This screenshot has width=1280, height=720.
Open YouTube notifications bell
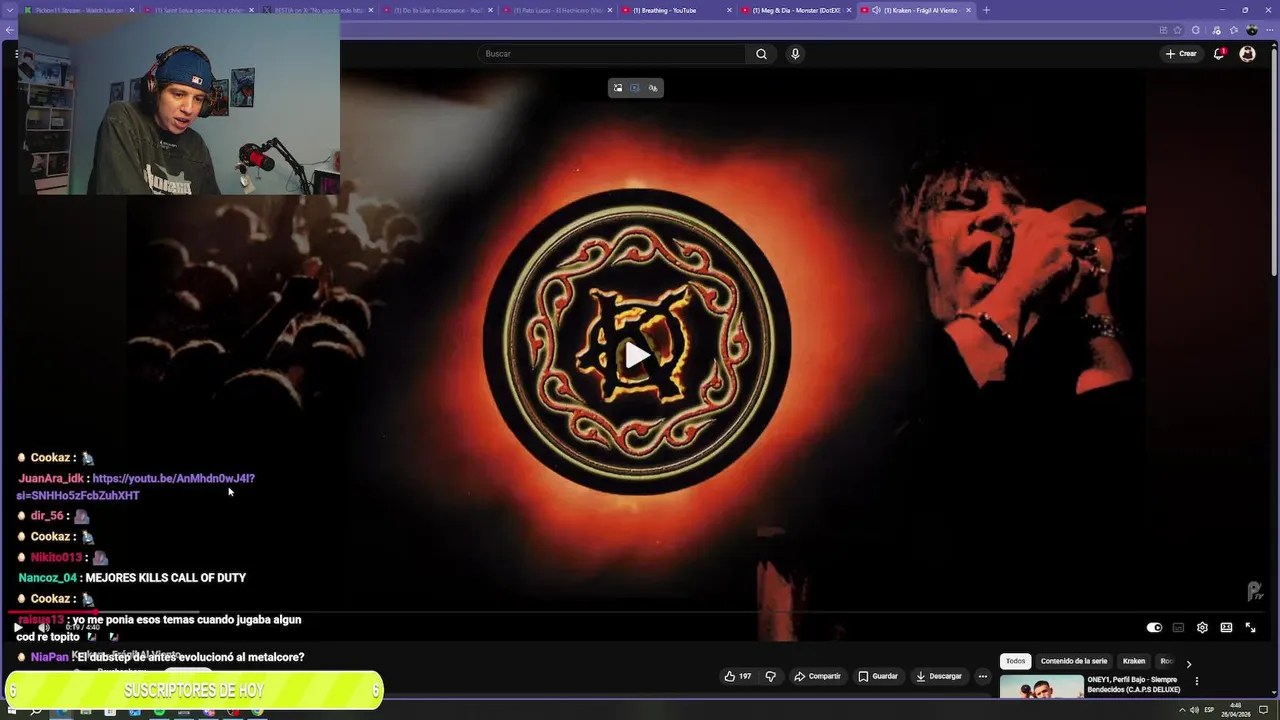click(1219, 54)
